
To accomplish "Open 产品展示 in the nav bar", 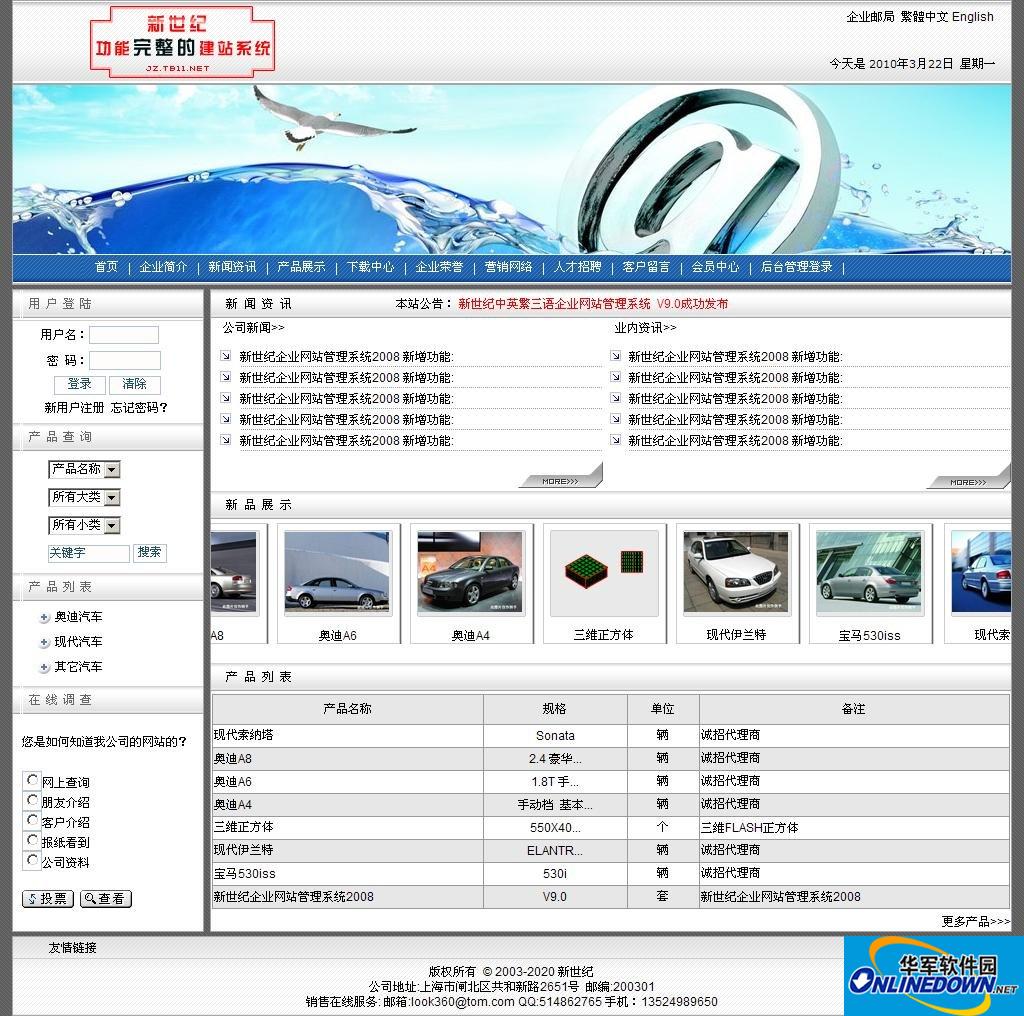I will point(301,267).
